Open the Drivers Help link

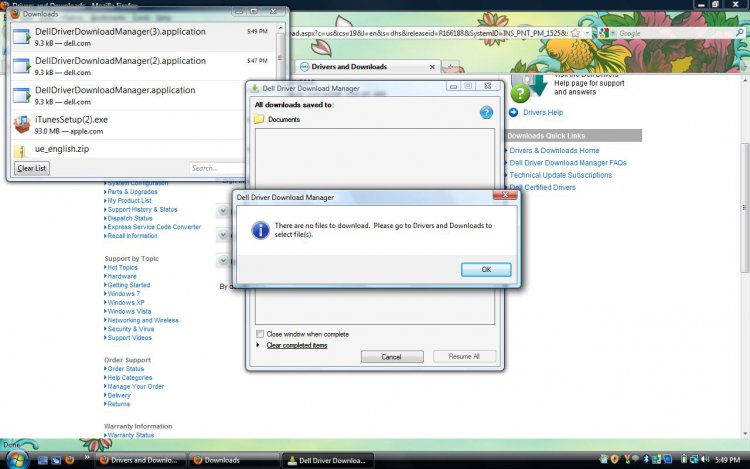[543, 112]
